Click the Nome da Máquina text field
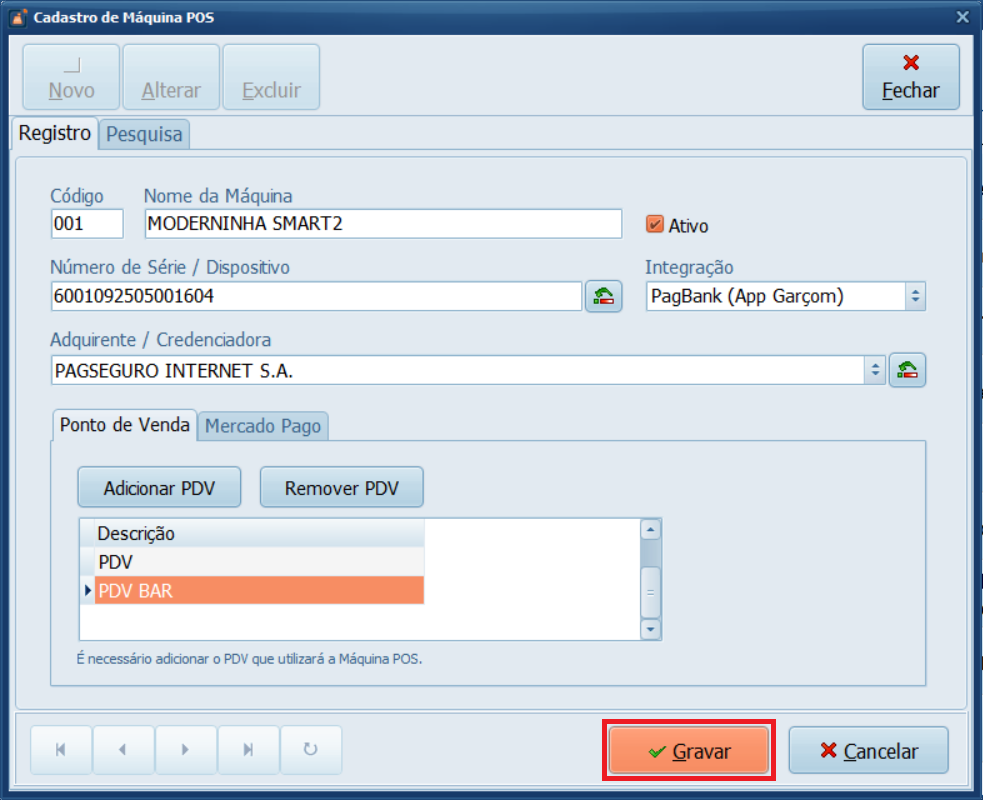This screenshot has width=983, height=800. (x=383, y=224)
